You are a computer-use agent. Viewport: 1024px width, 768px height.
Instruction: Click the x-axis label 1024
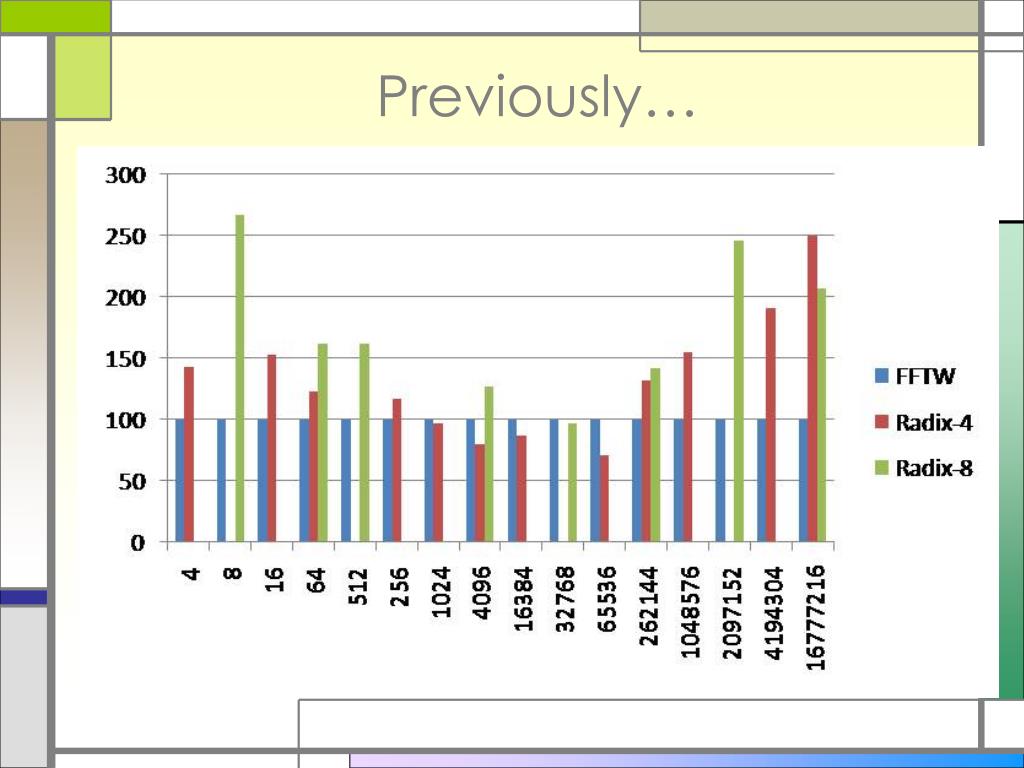click(x=441, y=592)
